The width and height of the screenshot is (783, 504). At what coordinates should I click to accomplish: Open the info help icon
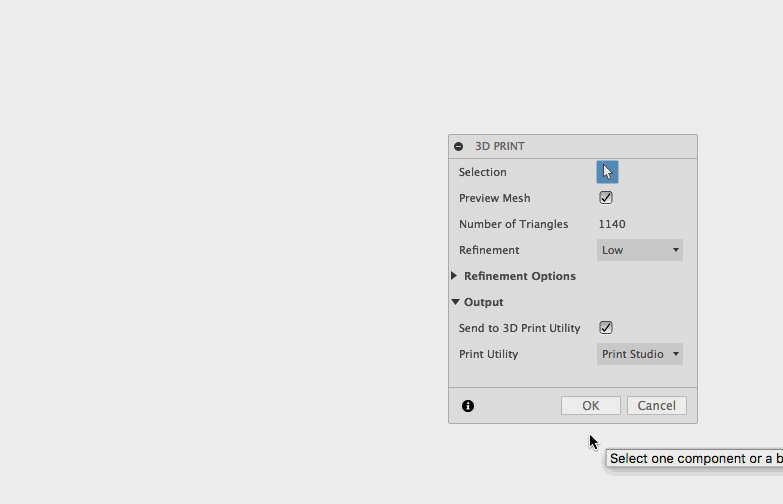click(468, 406)
